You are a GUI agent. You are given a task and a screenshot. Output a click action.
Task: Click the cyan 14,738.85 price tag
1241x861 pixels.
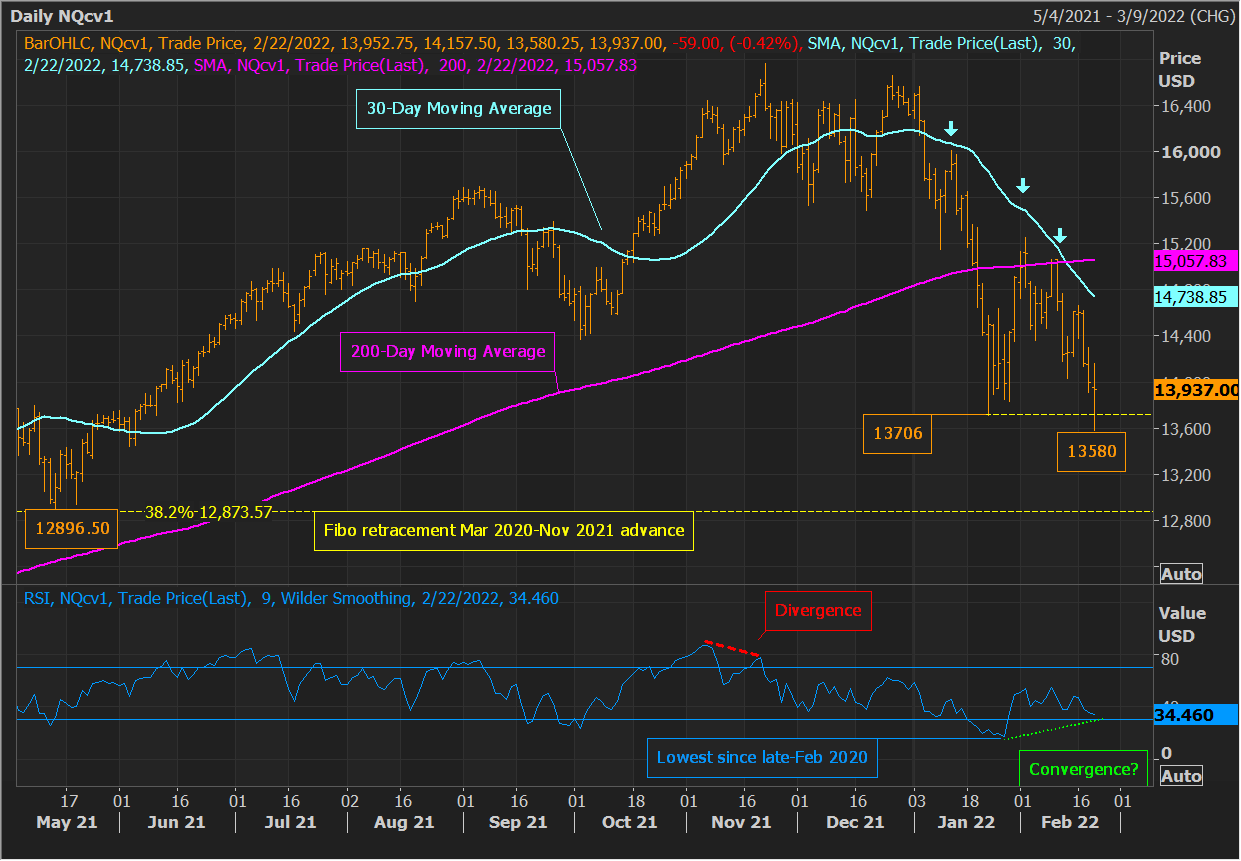1196,297
